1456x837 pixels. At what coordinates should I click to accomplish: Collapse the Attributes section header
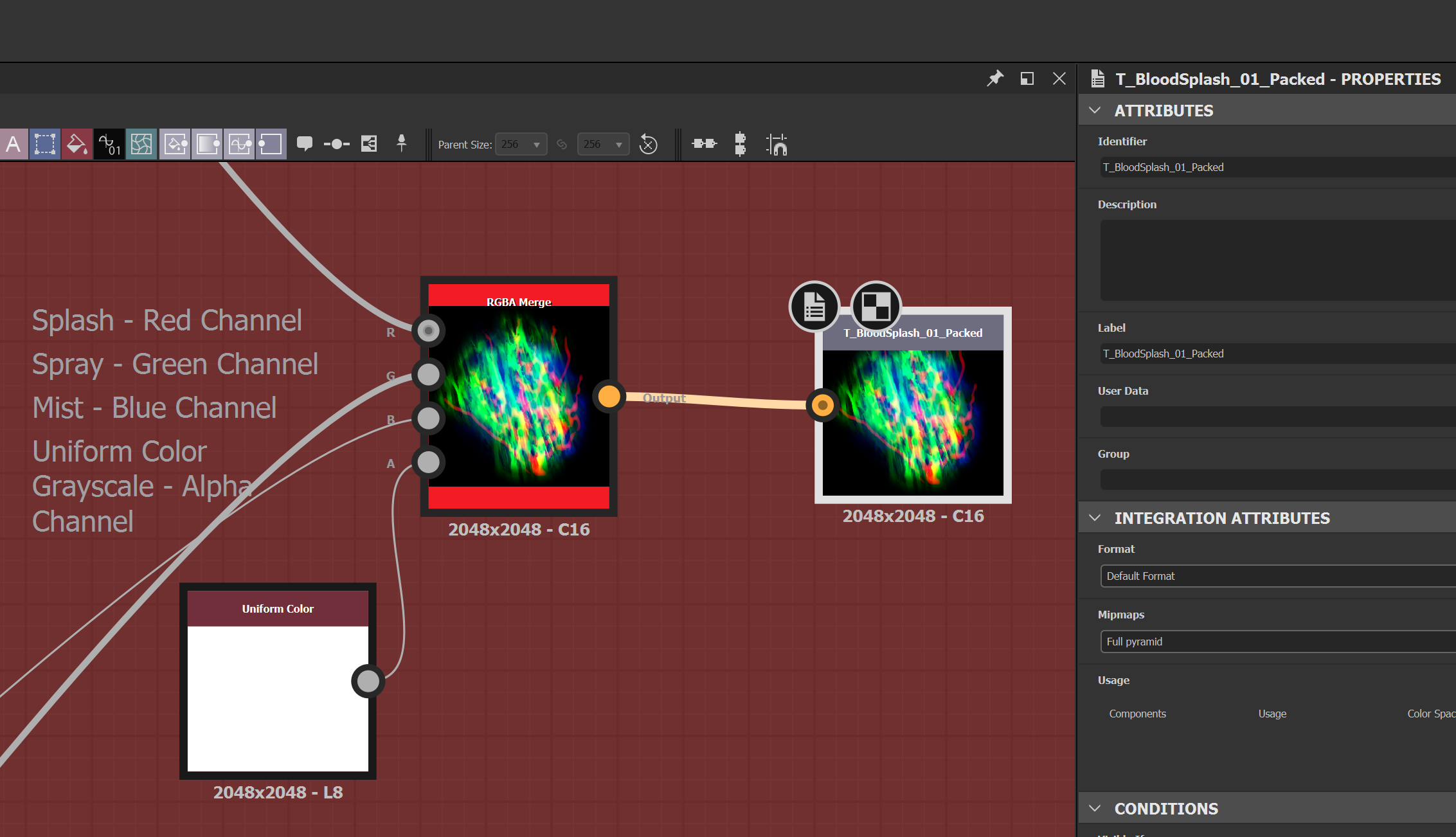(1095, 111)
